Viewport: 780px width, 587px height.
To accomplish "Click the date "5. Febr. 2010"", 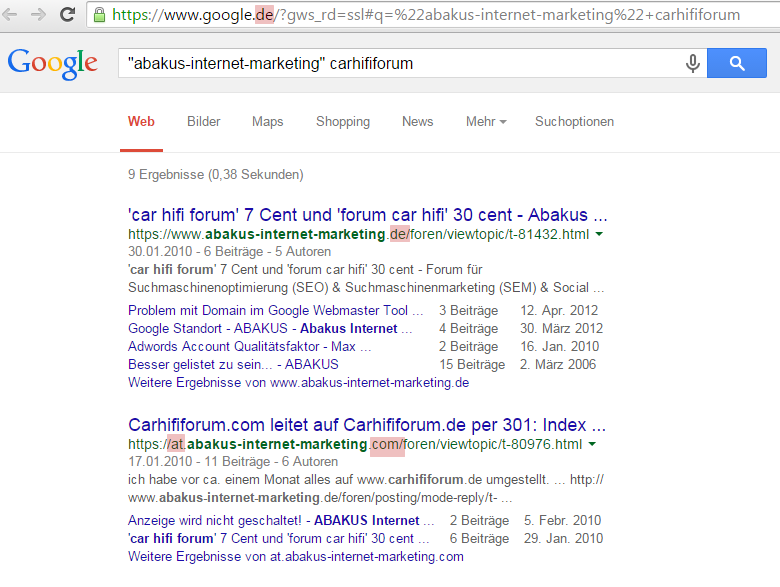I will click(x=562, y=520).
